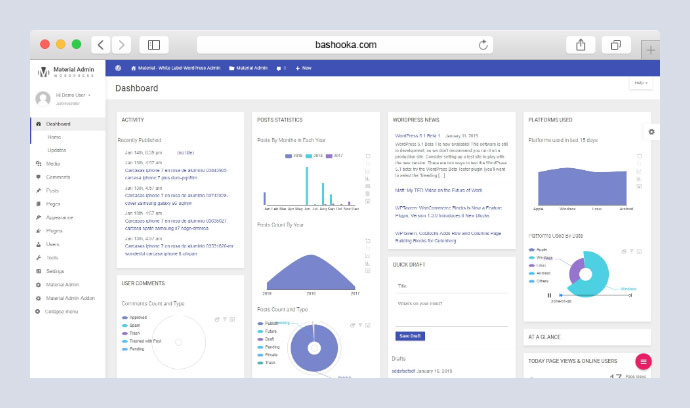Open Updates under Dashboard menu
This screenshot has width=690, height=408.
pos(57,150)
